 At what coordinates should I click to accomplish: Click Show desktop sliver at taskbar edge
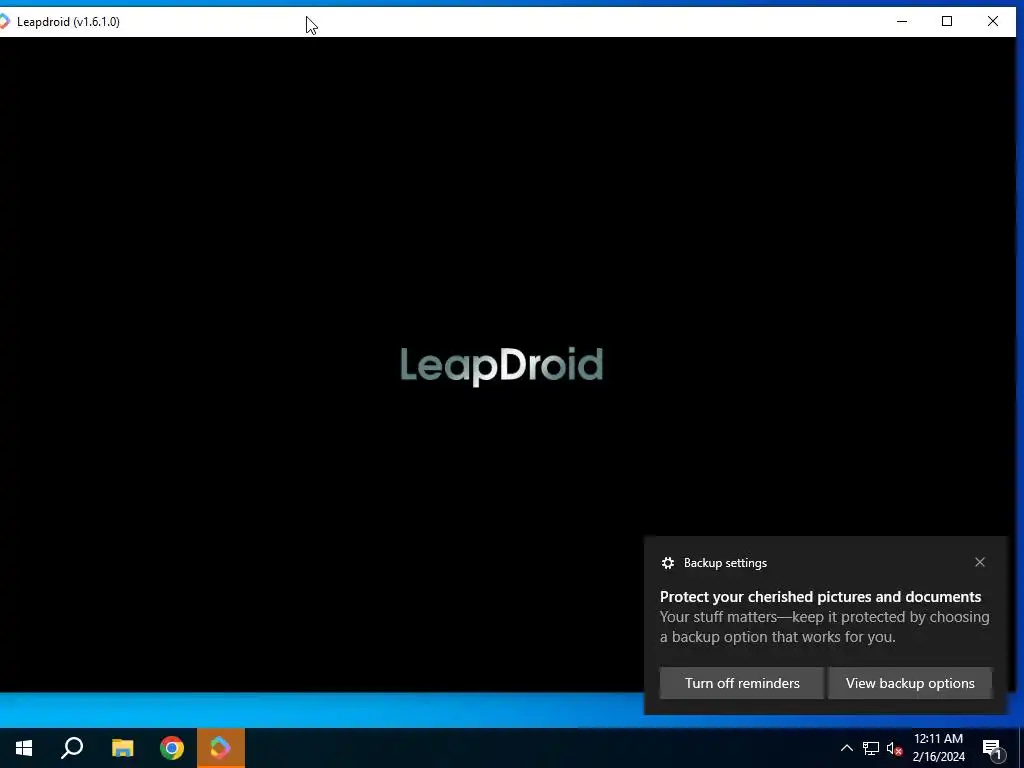1021,748
